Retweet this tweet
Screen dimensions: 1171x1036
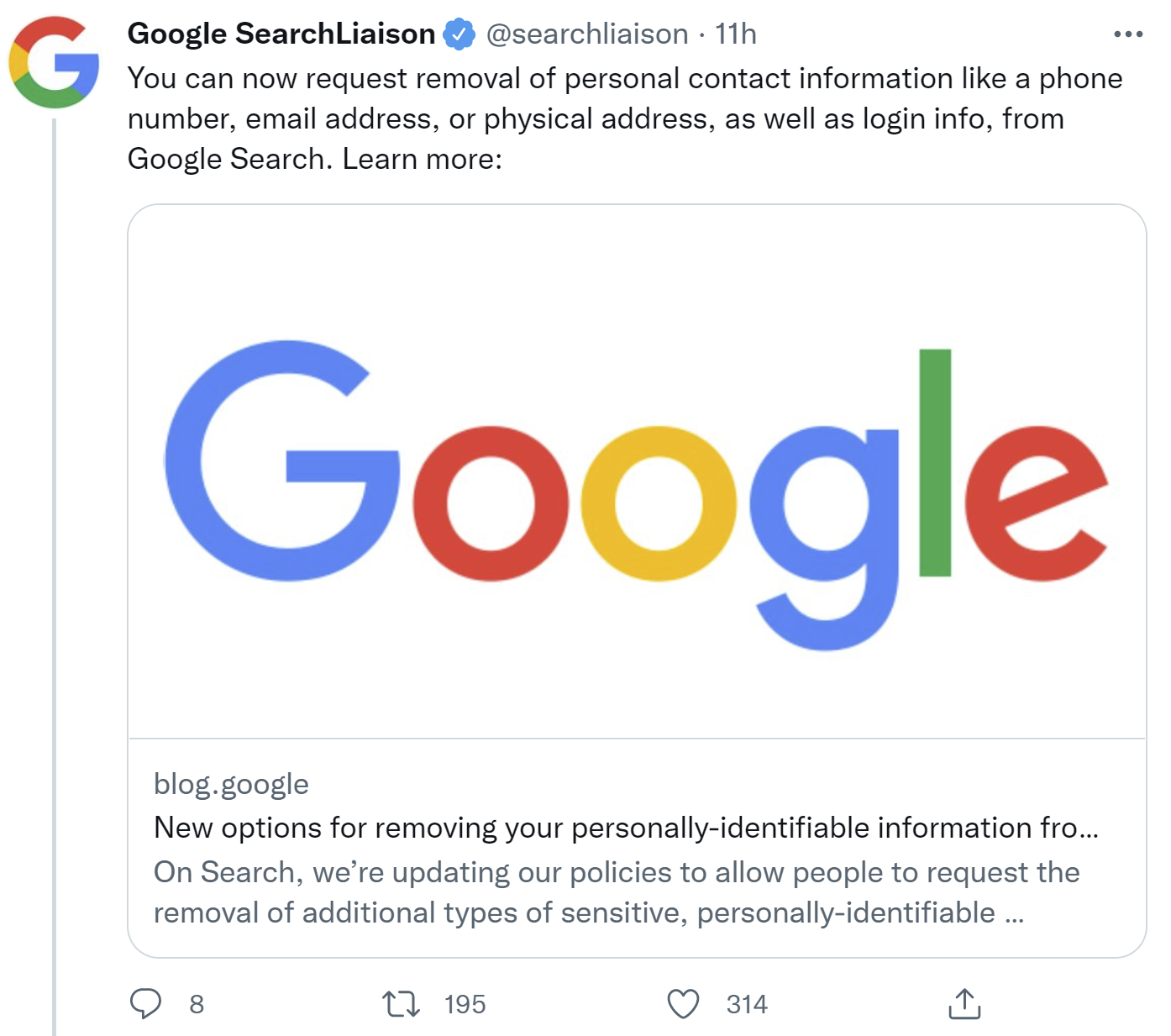(x=401, y=1003)
